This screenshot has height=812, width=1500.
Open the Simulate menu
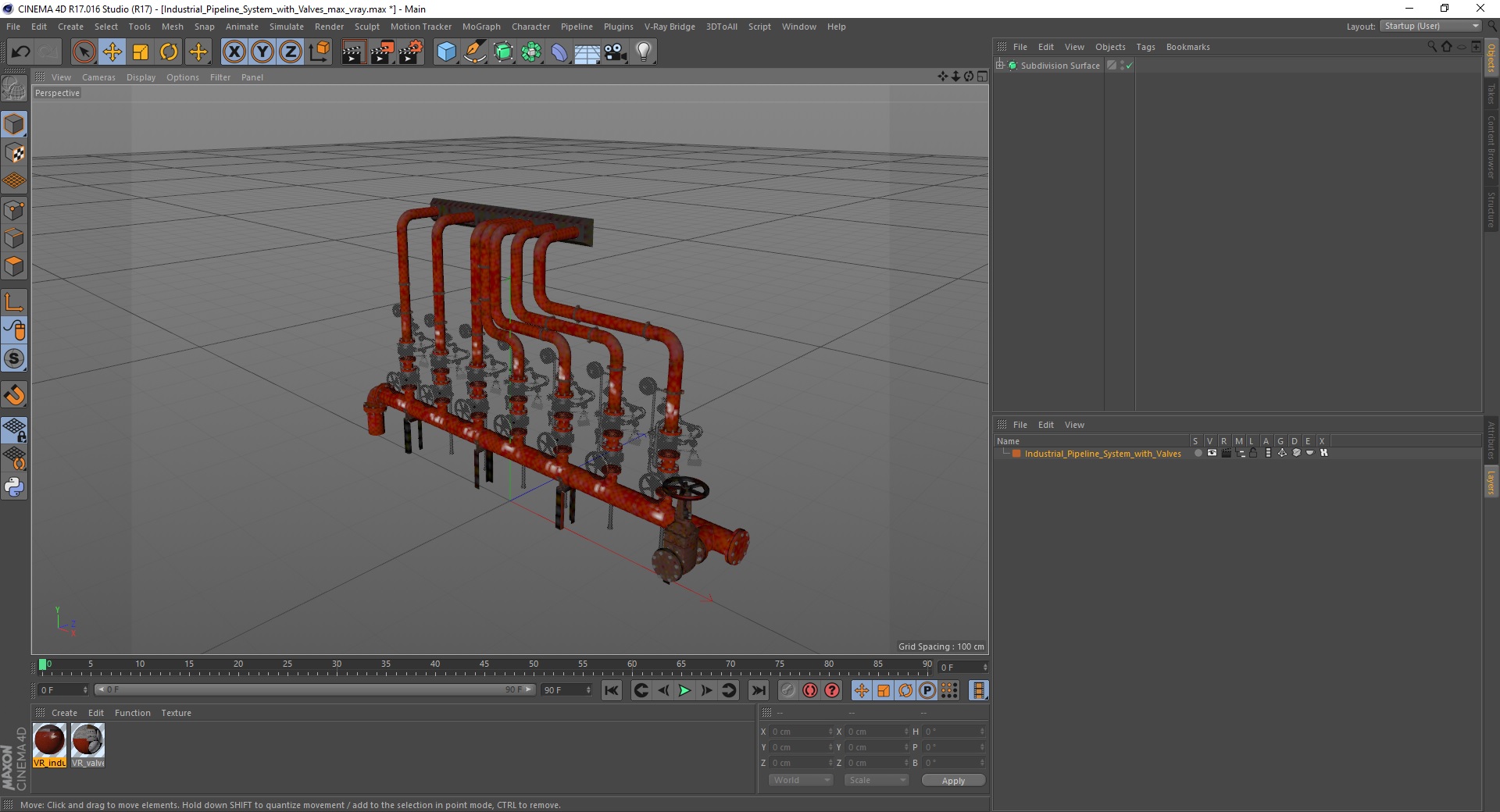[x=287, y=27]
